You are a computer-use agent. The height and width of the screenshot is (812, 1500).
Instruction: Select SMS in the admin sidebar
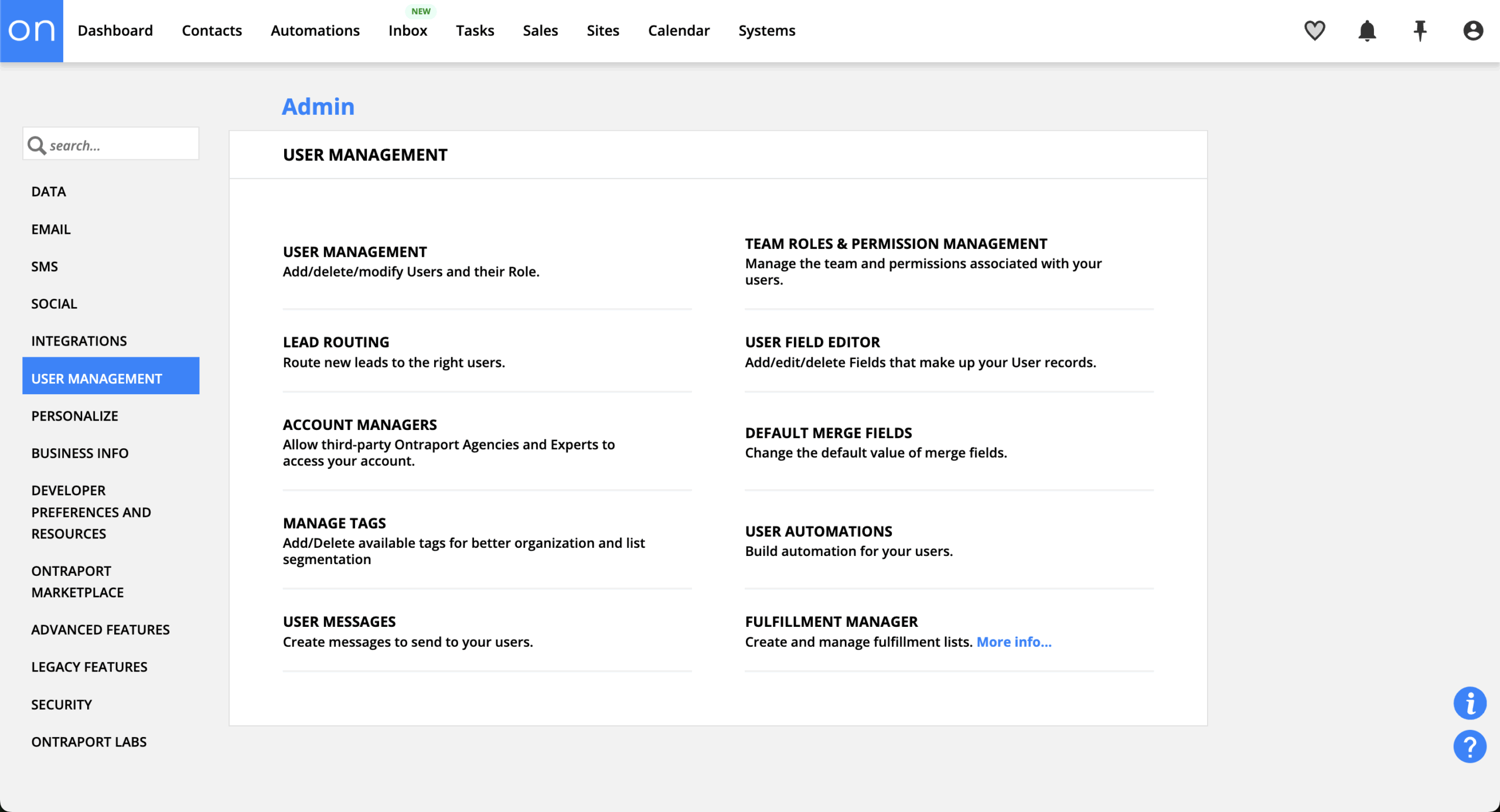pyautogui.click(x=45, y=267)
